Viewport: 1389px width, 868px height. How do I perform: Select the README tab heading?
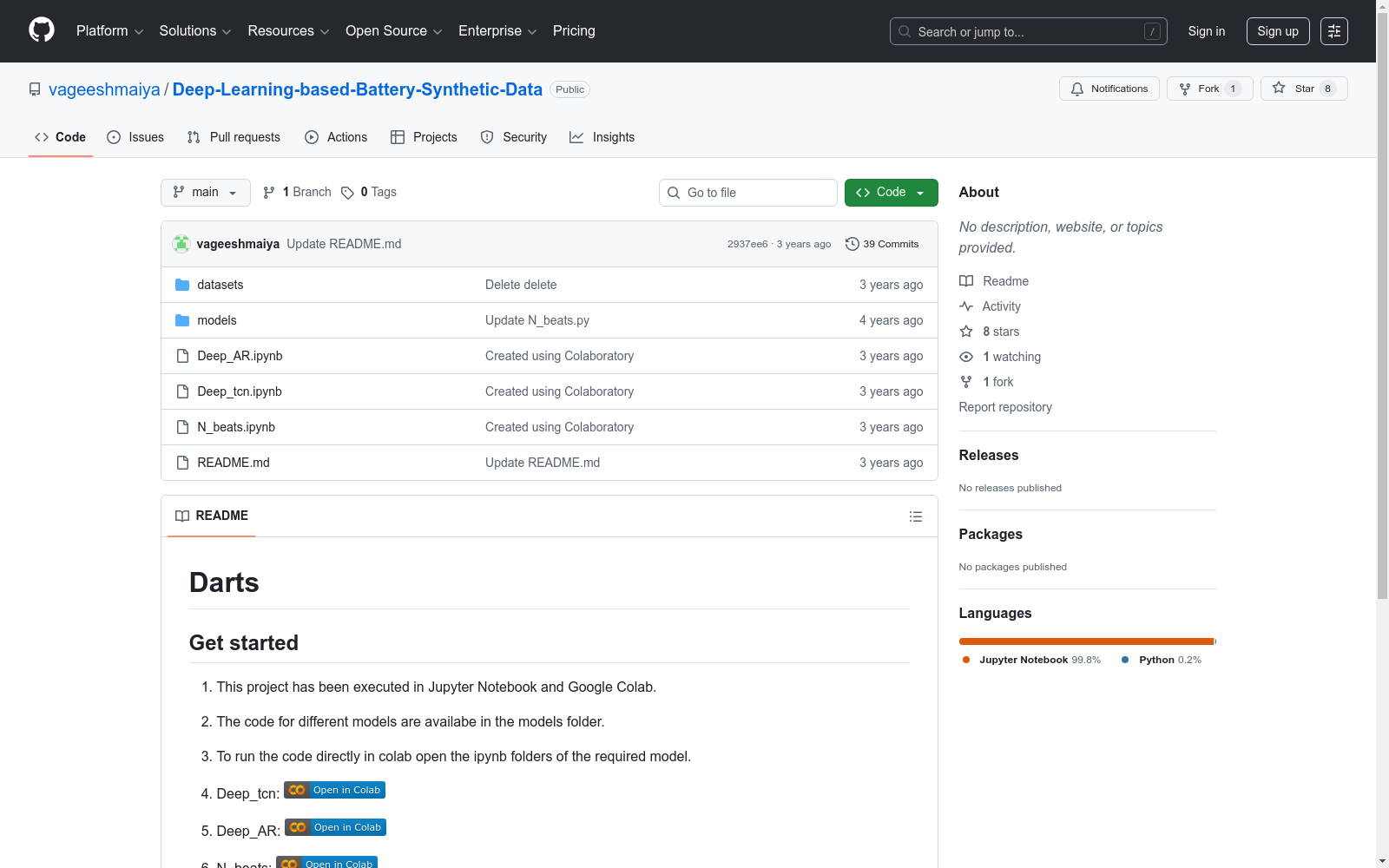[x=212, y=516]
